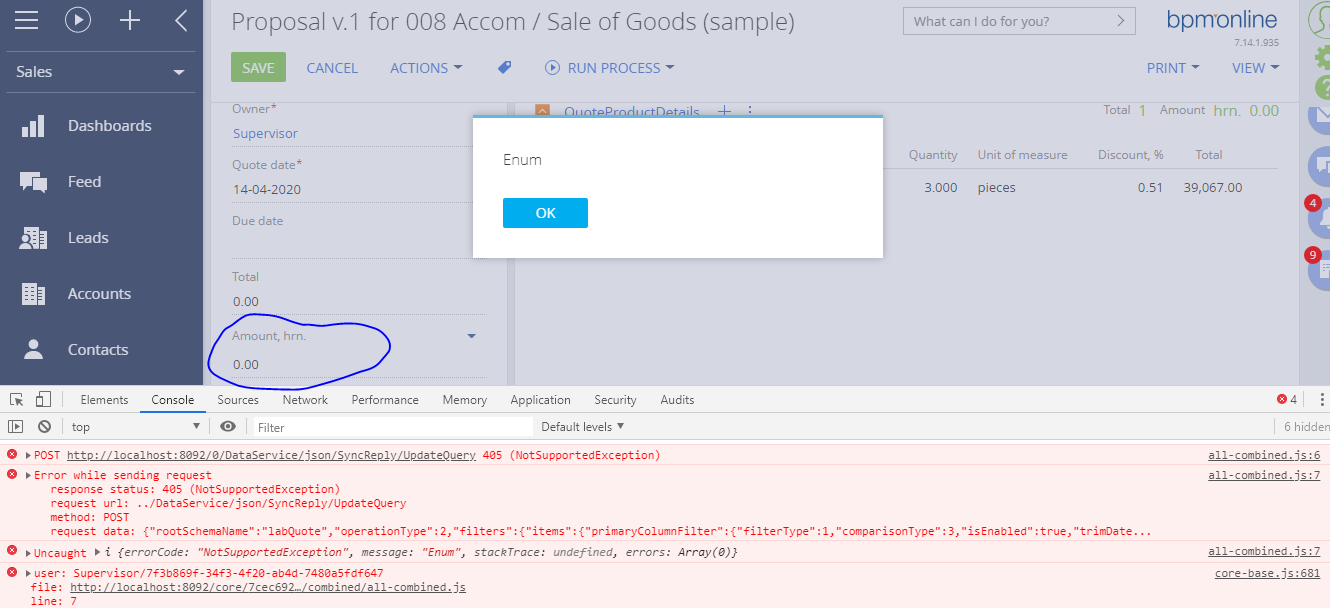Open Dashboards section icon
The width and height of the screenshot is (1330, 608).
click(x=34, y=126)
